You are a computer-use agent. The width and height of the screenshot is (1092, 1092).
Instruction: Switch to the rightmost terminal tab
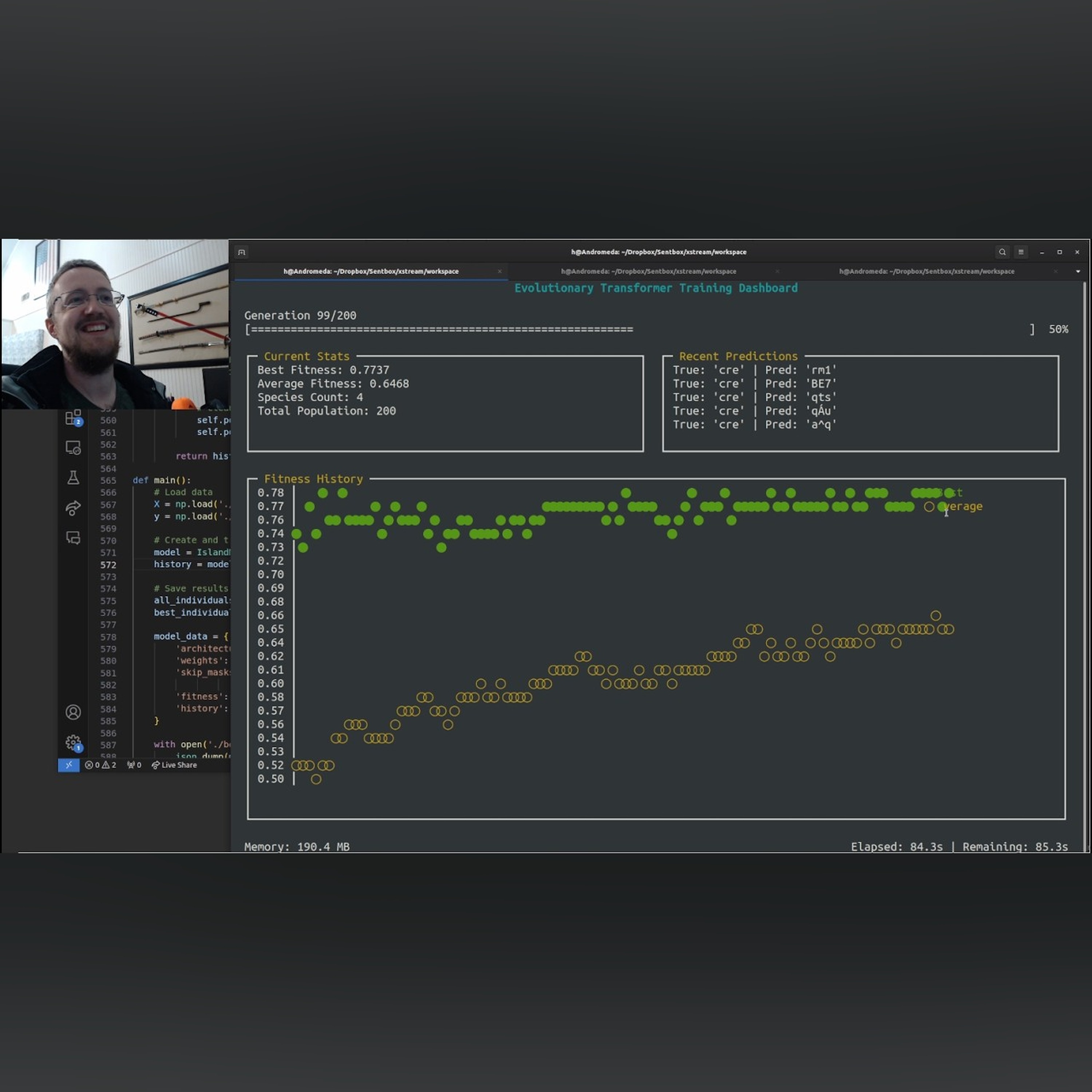pyautogui.click(x=926, y=271)
